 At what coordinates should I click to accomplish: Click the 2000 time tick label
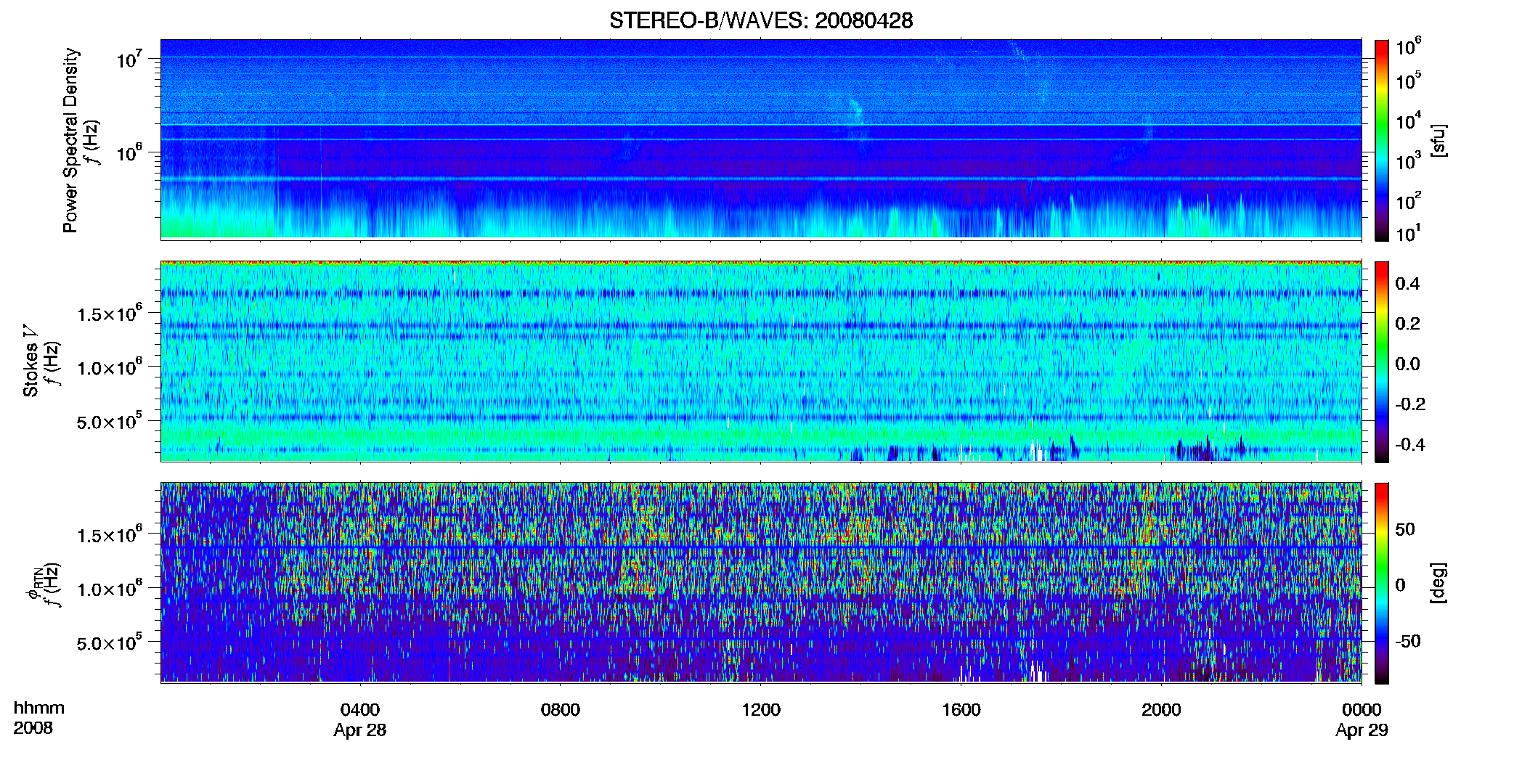(x=1161, y=710)
